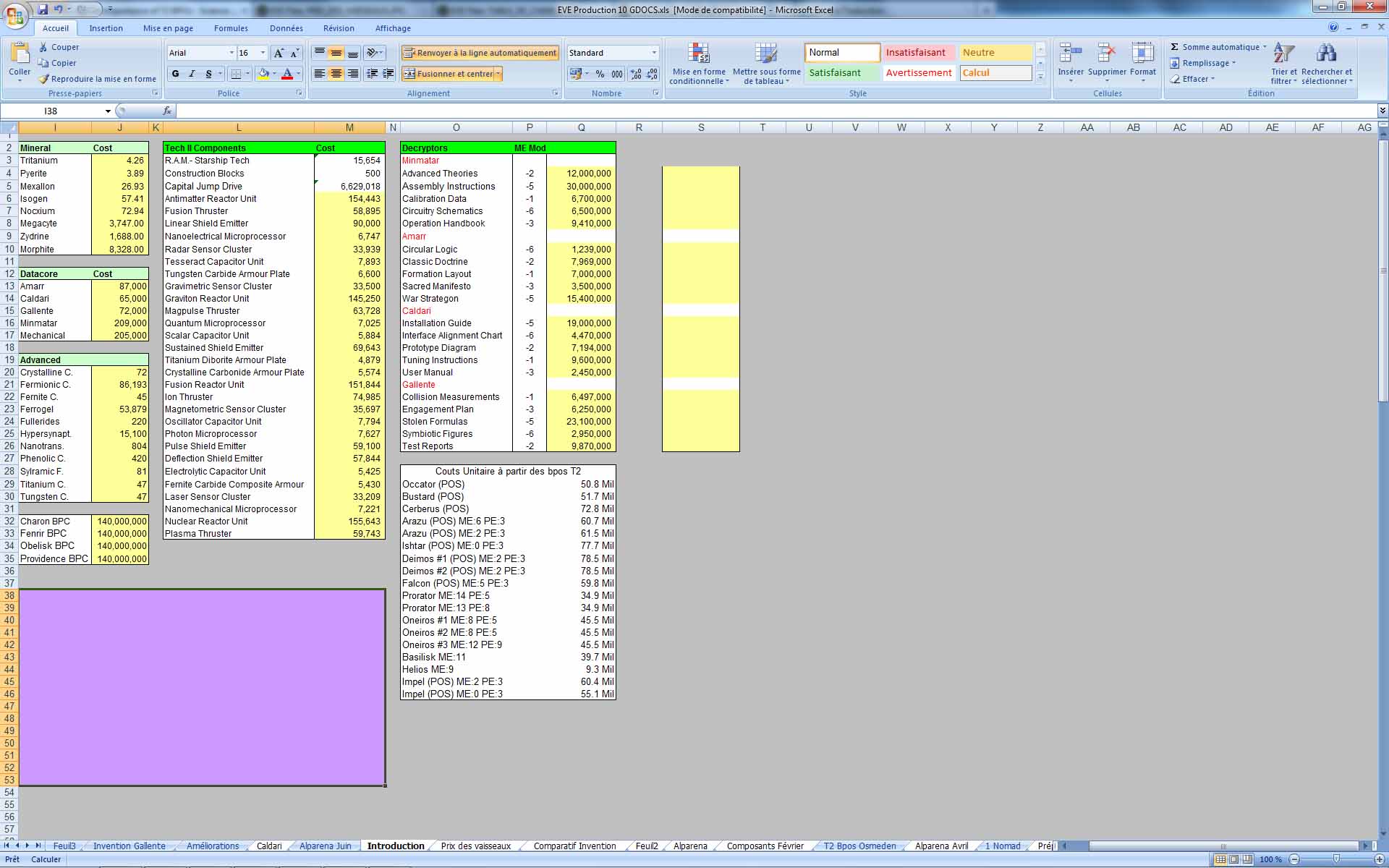The image size is (1389, 868).
Task: Toggle italic formatting (I button)
Action: coord(192,74)
